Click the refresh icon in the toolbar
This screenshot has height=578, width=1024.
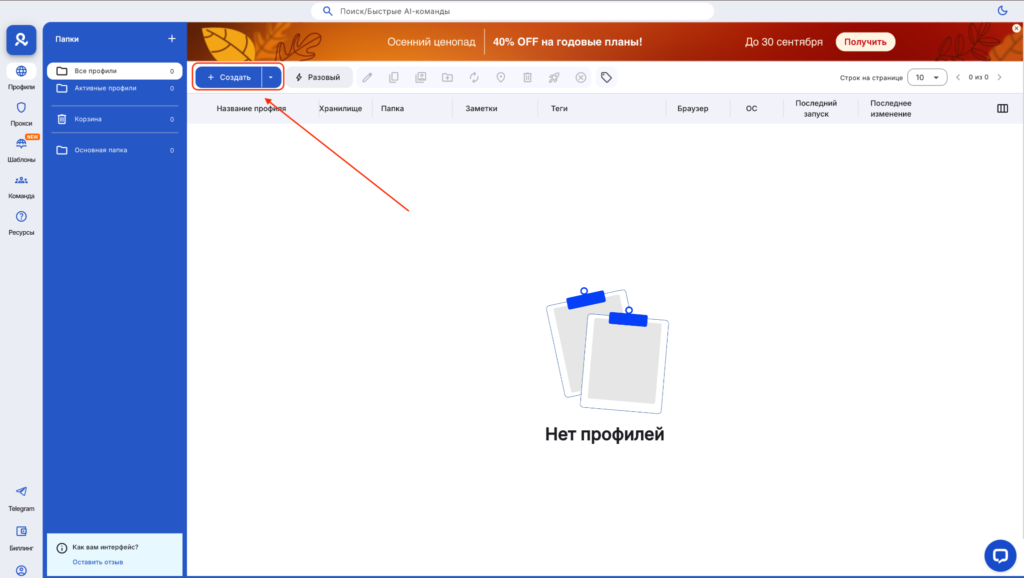click(475, 77)
